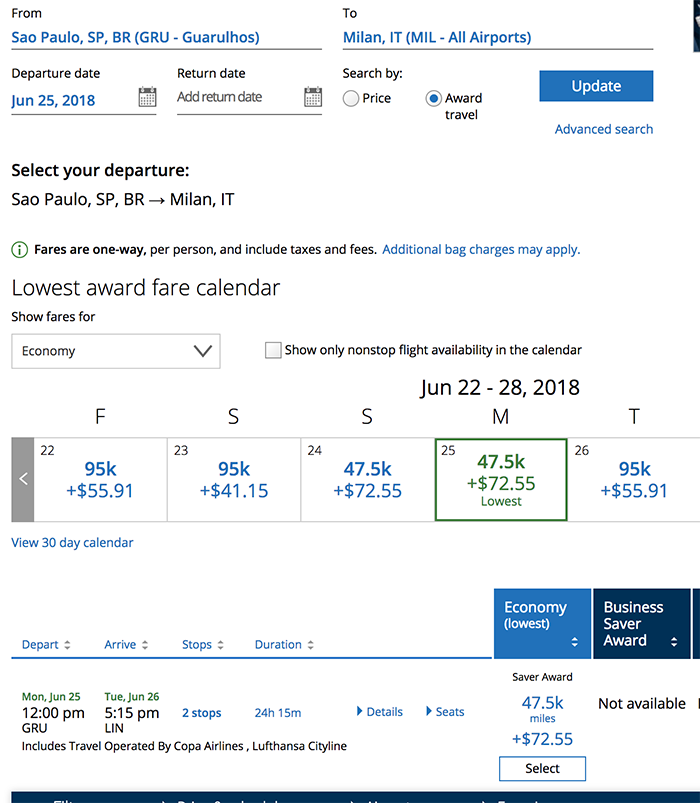700x803 pixels.
Task: Choose June 24 fare cell 47.5k
Action: click(x=367, y=479)
